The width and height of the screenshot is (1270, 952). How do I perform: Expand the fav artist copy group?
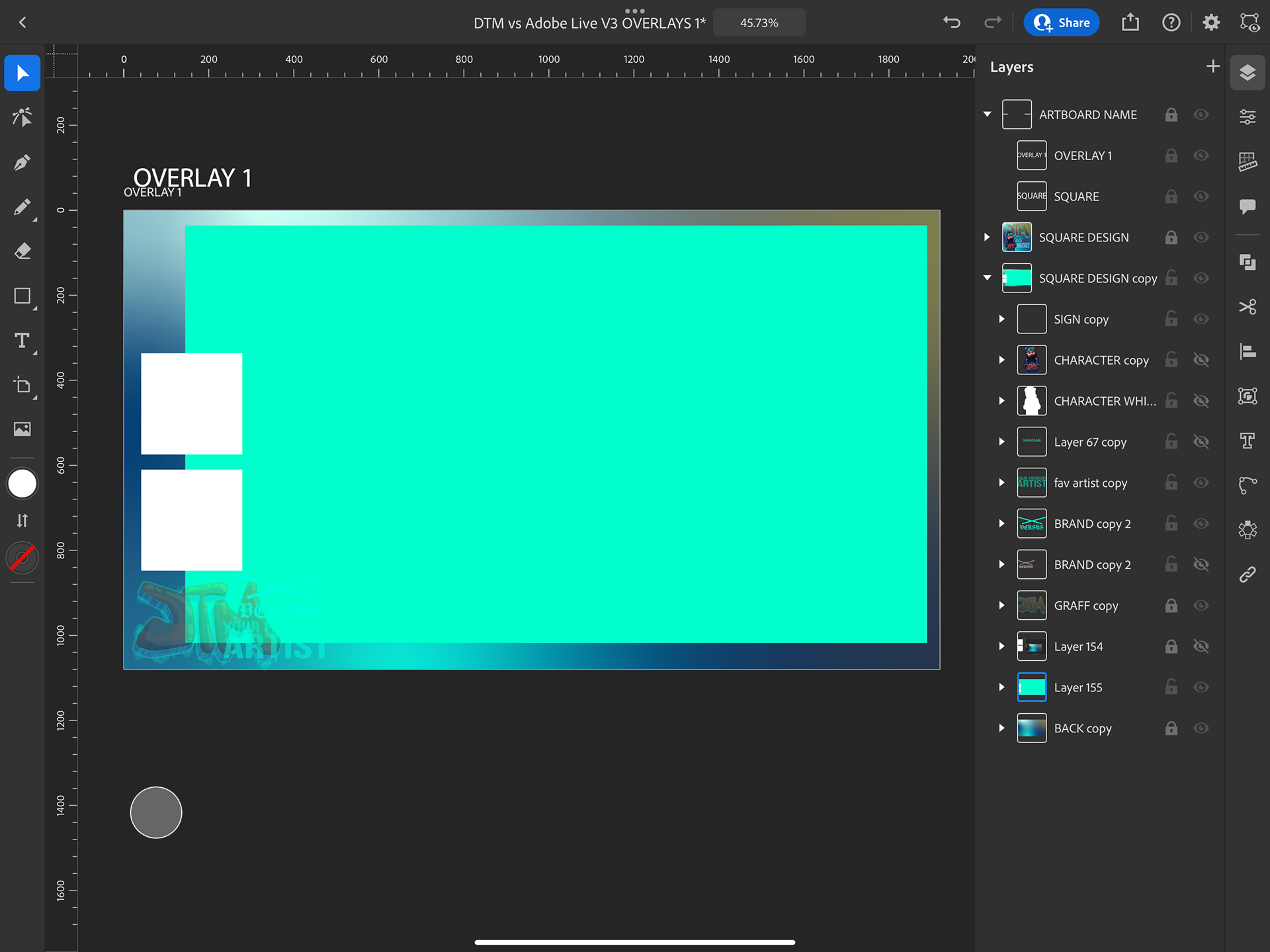click(x=1002, y=483)
